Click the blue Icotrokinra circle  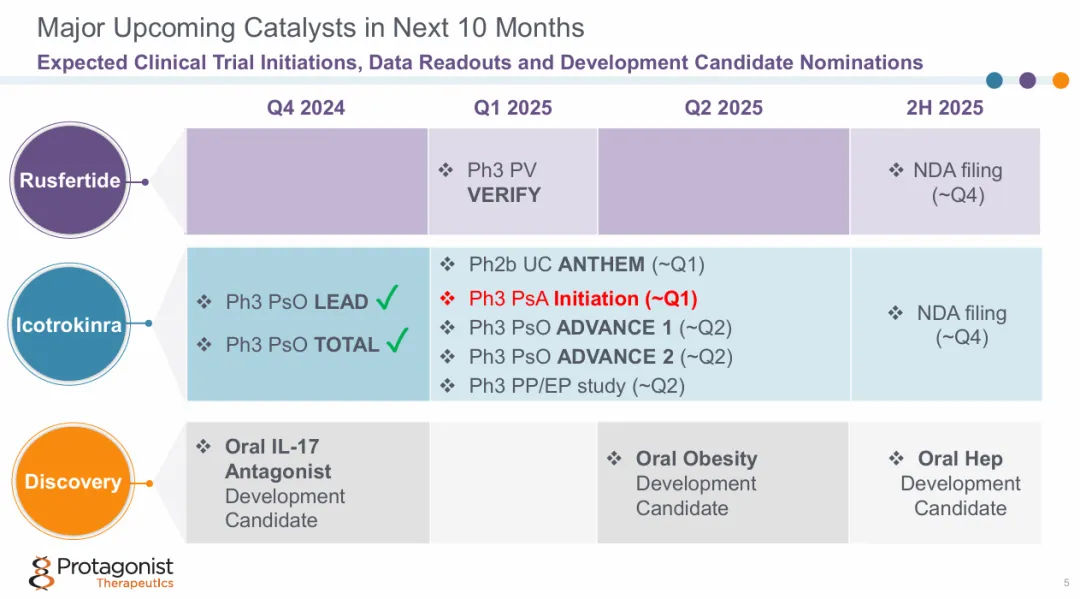[69, 325]
